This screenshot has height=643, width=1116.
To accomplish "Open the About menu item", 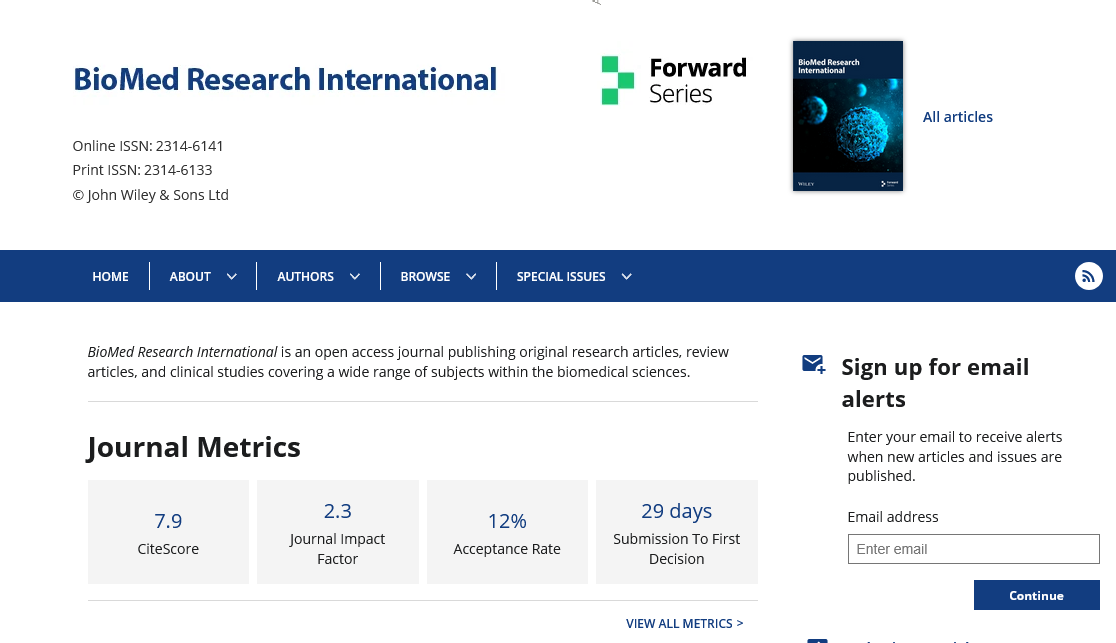I will [190, 277].
